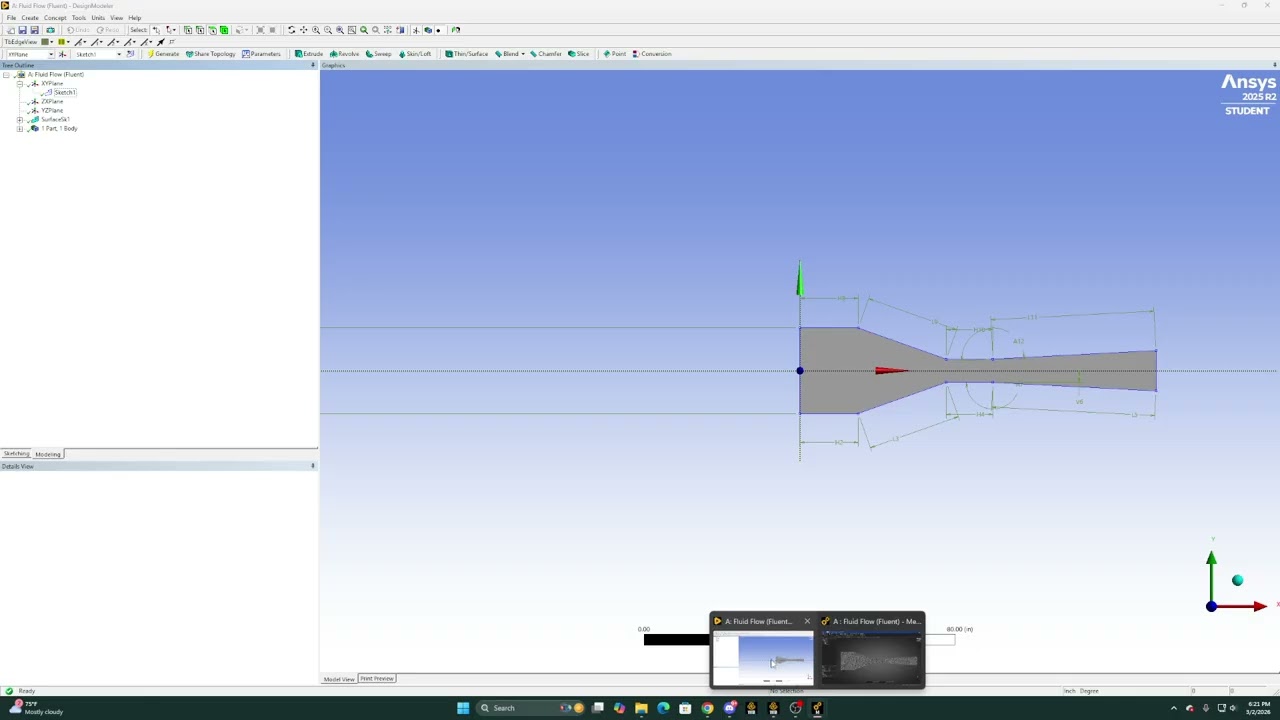Select the Extrude feature
The height and width of the screenshot is (720, 1280).
point(309,54)
